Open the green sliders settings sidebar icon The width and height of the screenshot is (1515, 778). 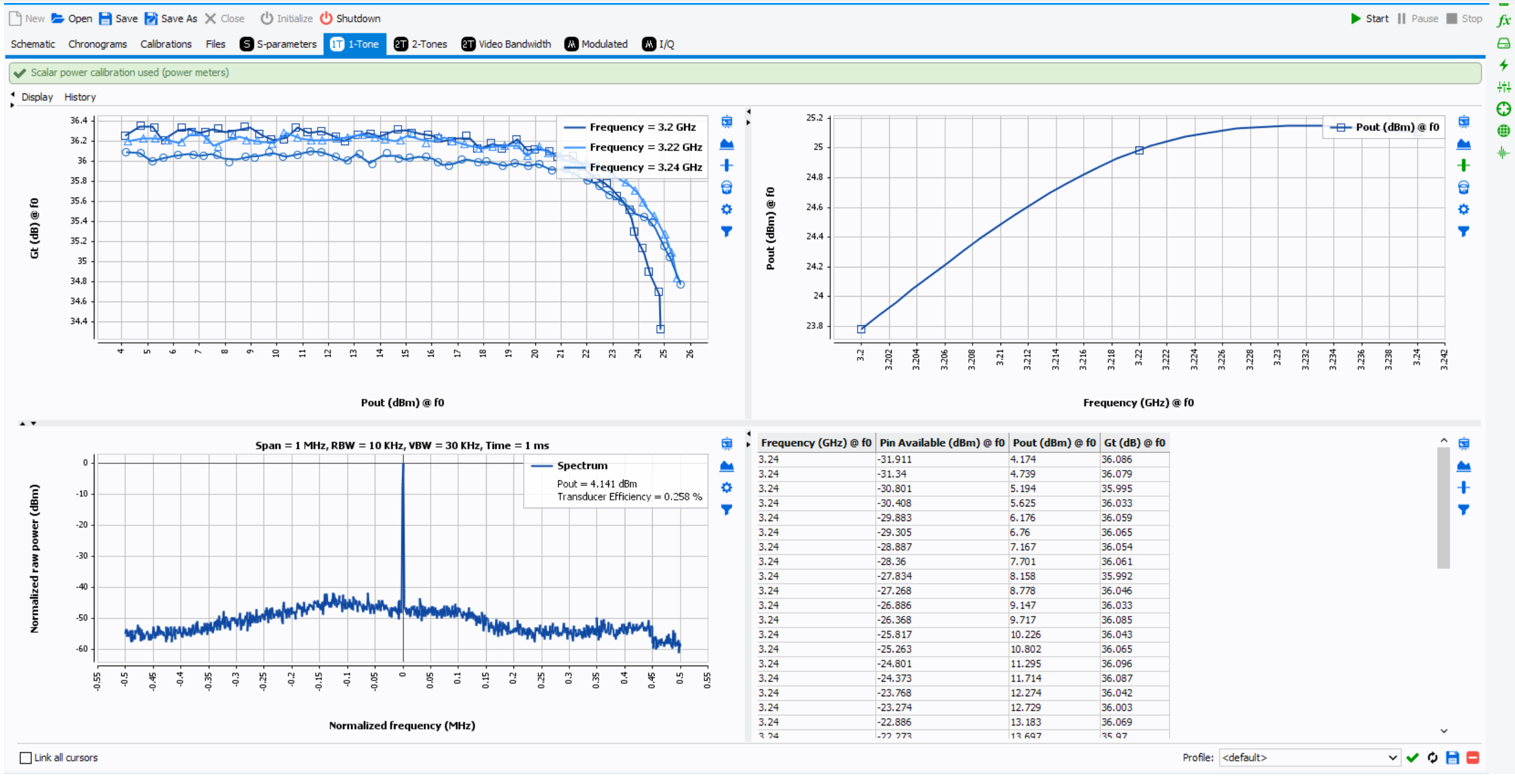click(1503, 87)
